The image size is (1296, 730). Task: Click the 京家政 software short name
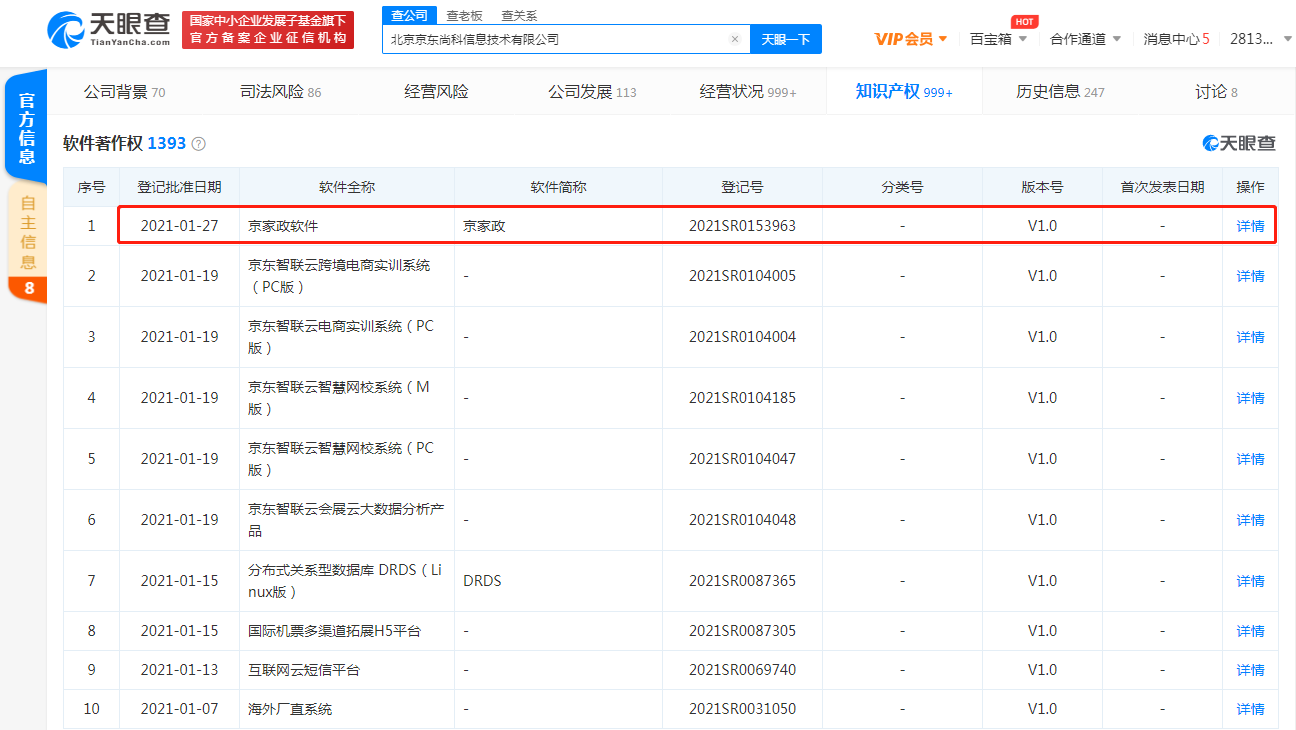(x=484, y=226)
